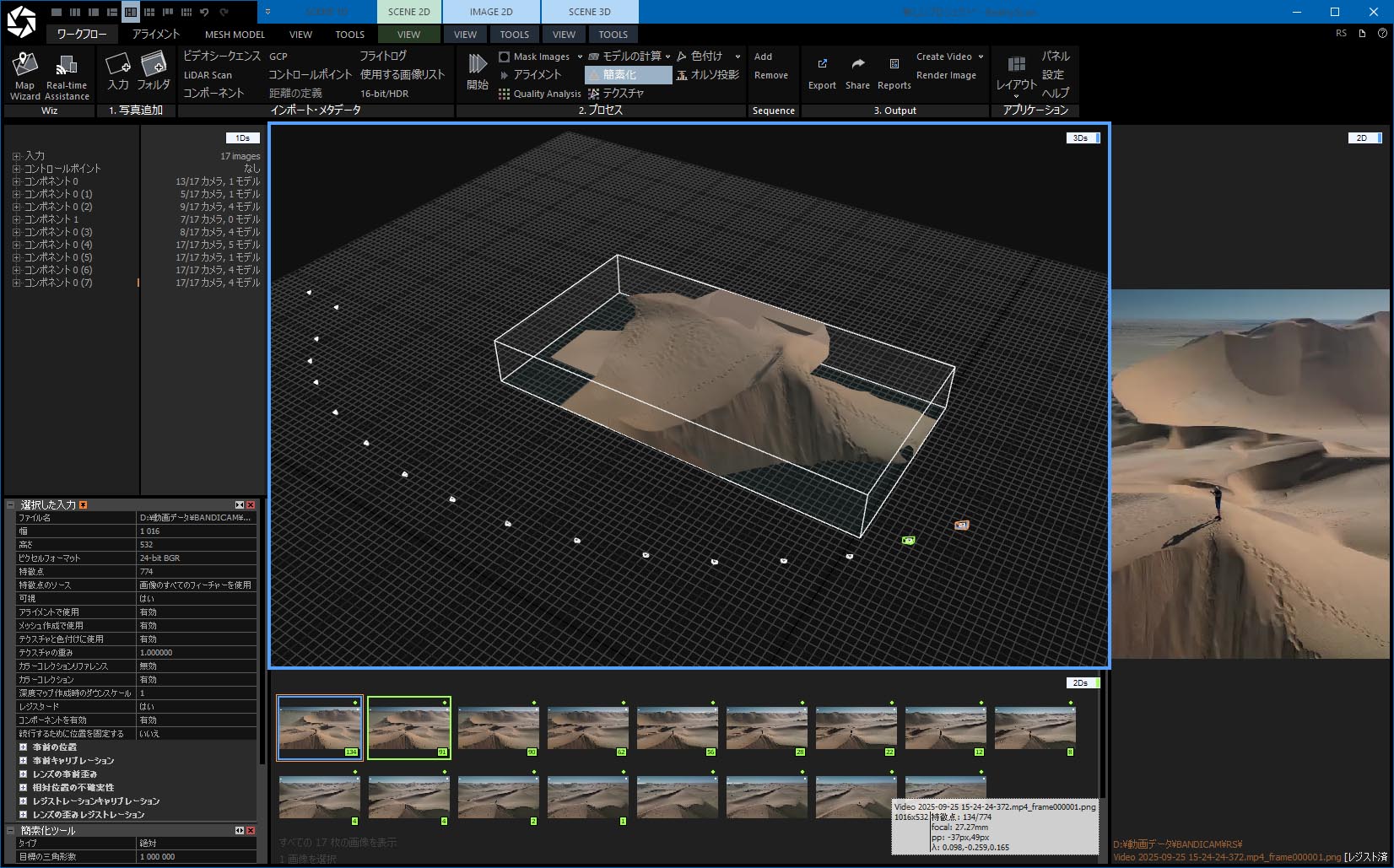
Task: Toggle the pin on 選択した入力 panel
Action: [83, 504]
